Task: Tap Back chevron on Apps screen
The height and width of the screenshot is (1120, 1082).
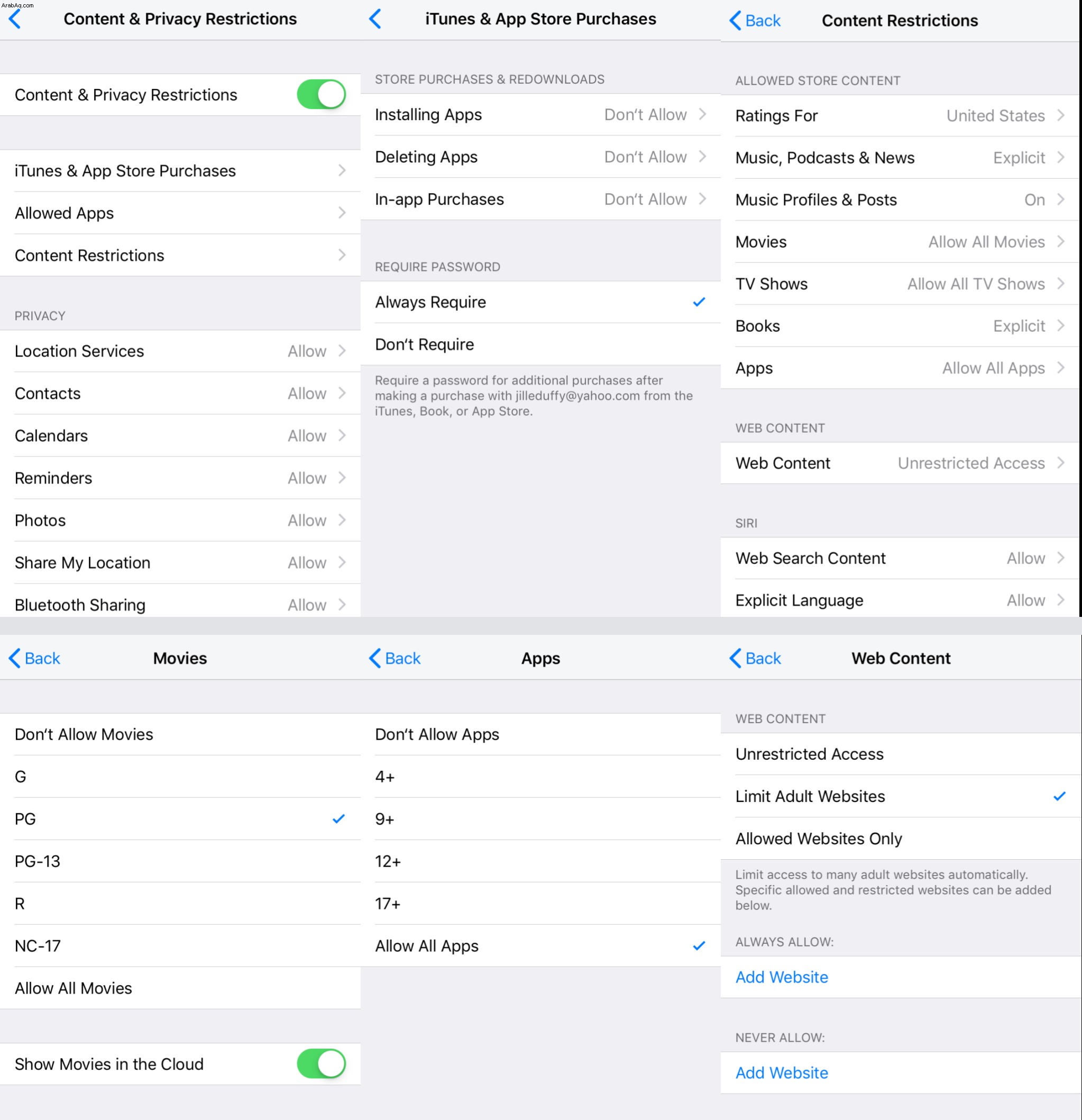Action: point(375,658)
